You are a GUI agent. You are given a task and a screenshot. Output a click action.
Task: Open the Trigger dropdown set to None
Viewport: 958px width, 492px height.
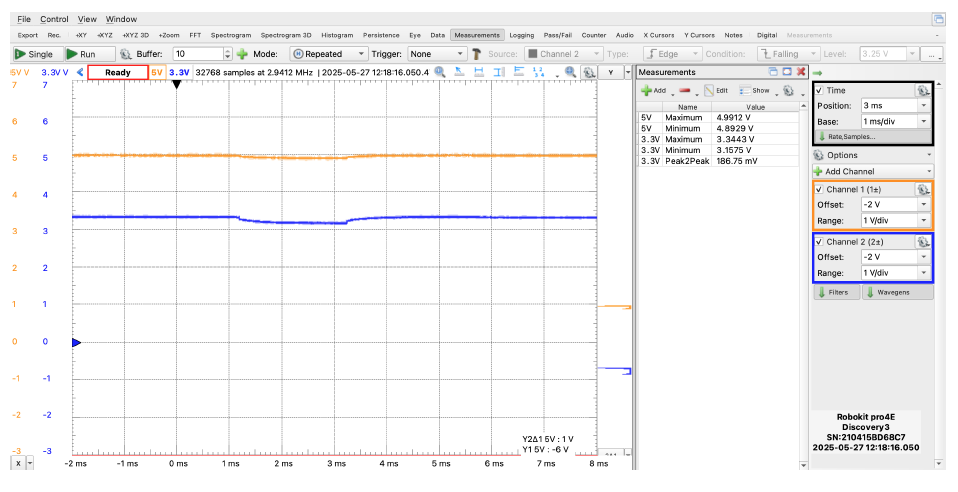click(x=436, y=54)
